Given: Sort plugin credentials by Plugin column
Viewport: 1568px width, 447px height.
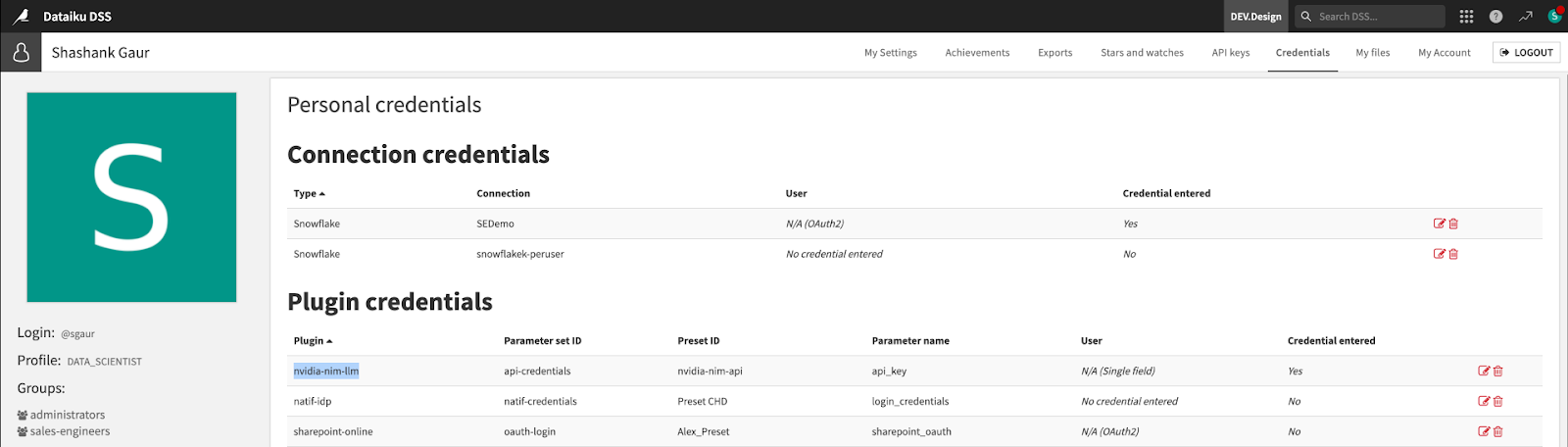Looking at the screenshot, I should (x=313, y=341).
